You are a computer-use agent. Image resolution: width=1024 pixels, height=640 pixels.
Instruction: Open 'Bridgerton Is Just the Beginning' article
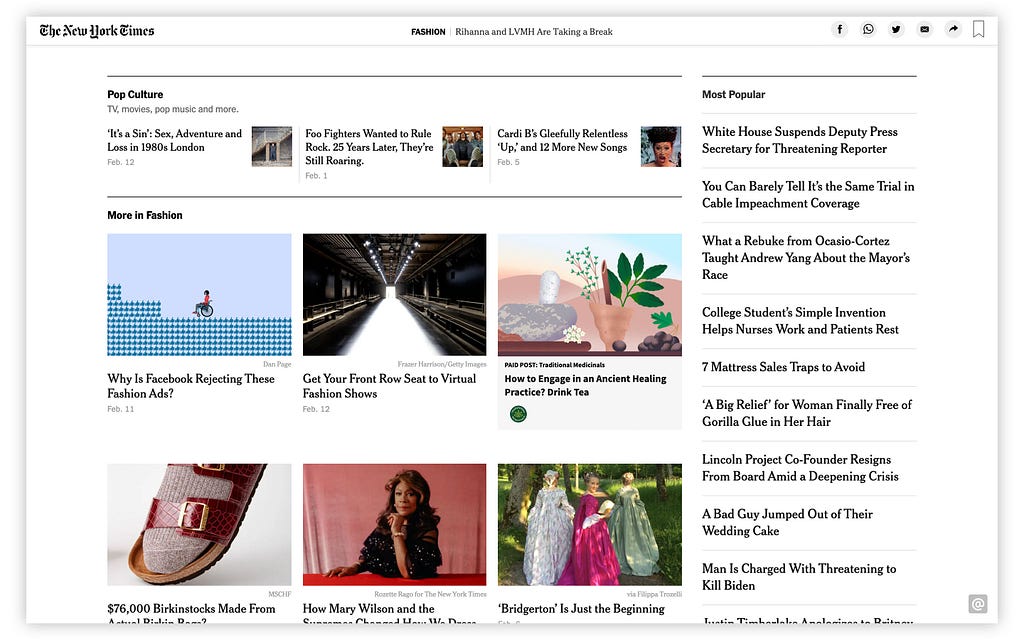tap(581, 609)
